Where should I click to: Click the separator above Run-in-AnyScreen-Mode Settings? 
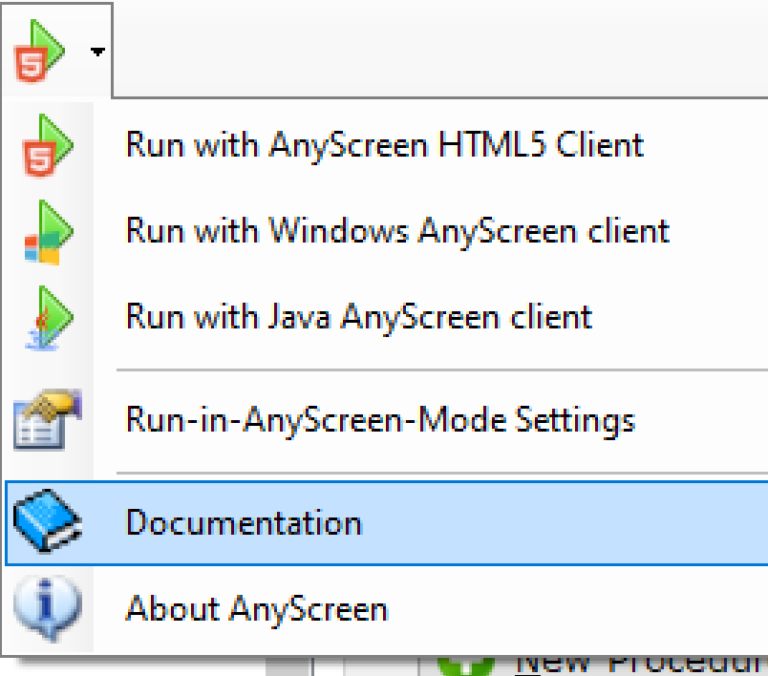point(440,370)
